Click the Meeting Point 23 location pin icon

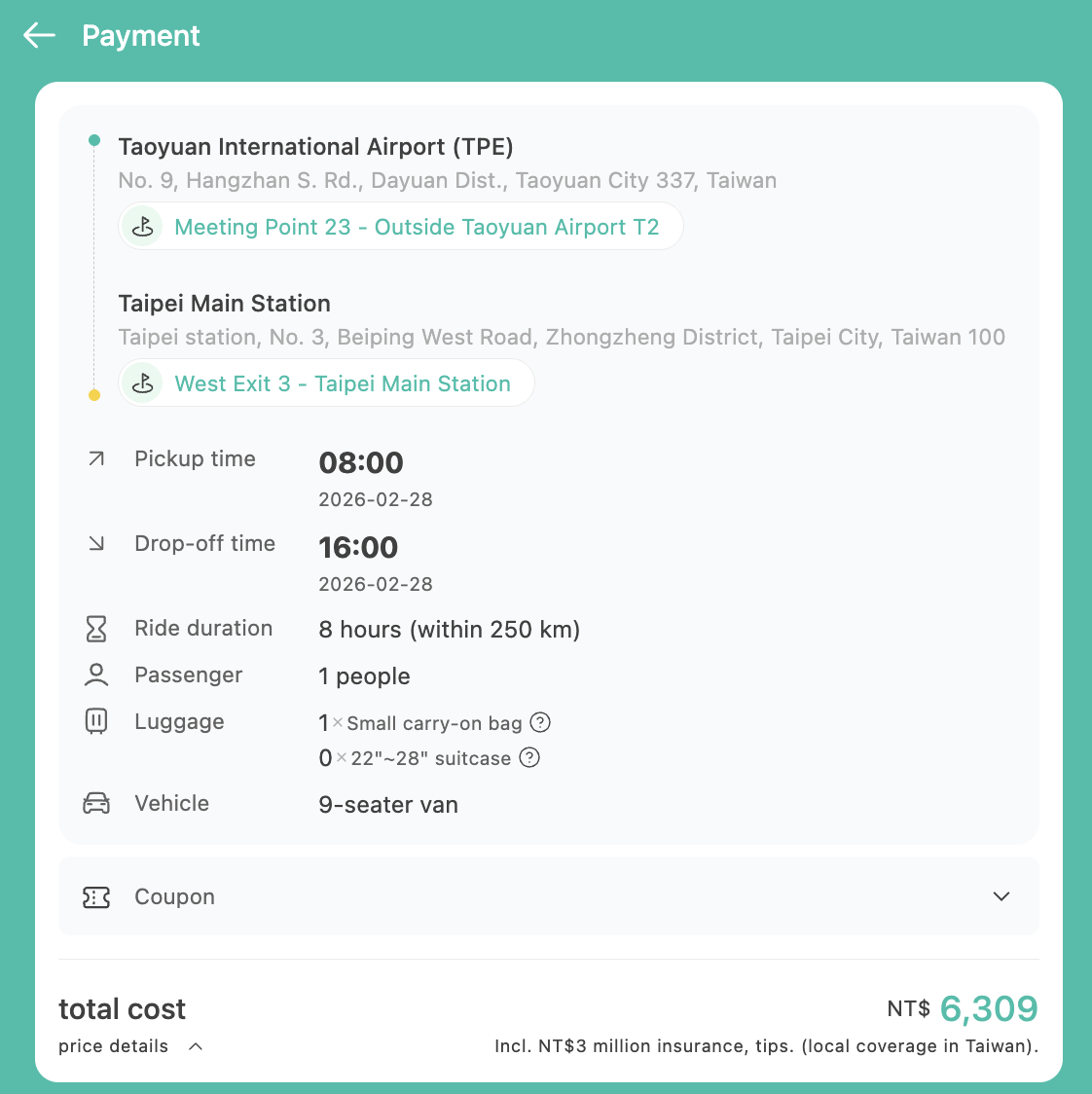point(143,227)
